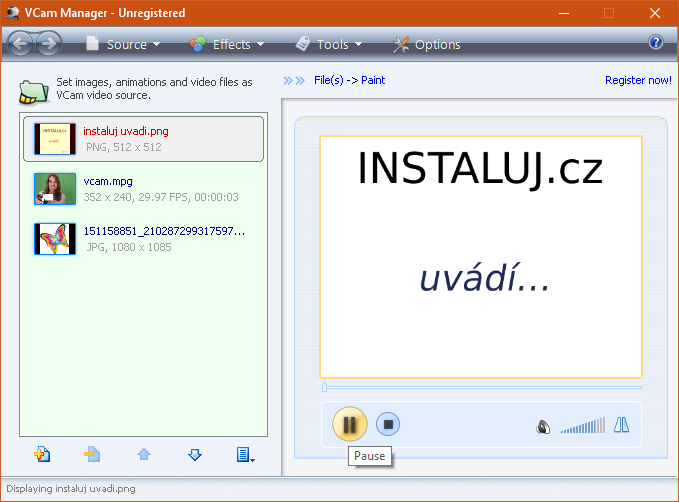The height and width of the screenshot is (502, 679).
Task: Remove a file with the minus icon
Action: tap(92, 454)
